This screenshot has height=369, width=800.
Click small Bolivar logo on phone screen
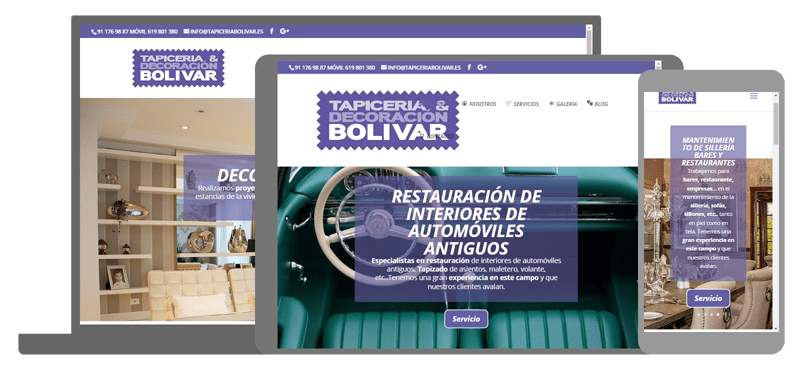[677, 97]
